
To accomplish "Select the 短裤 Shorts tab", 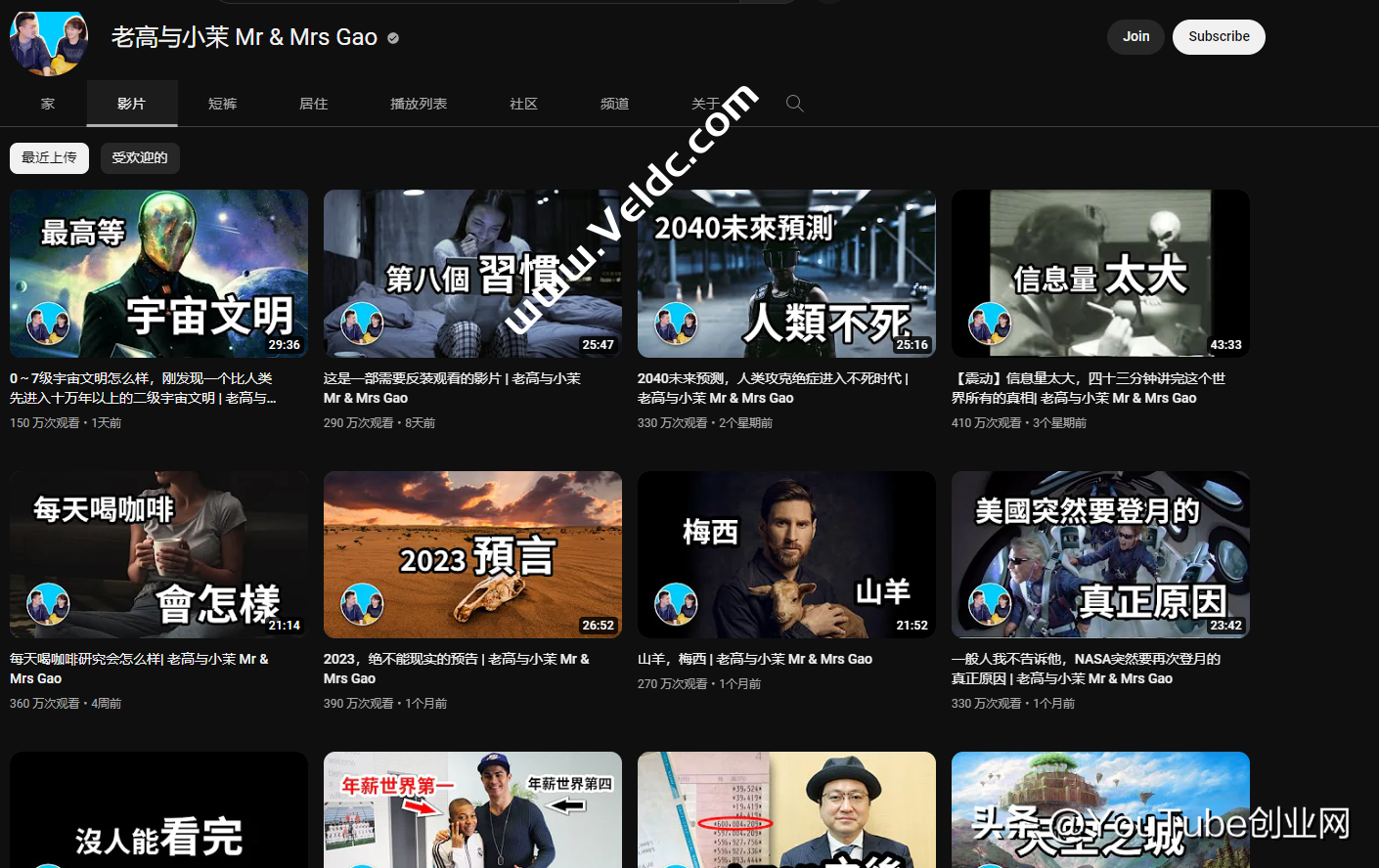I will [222, 104].
